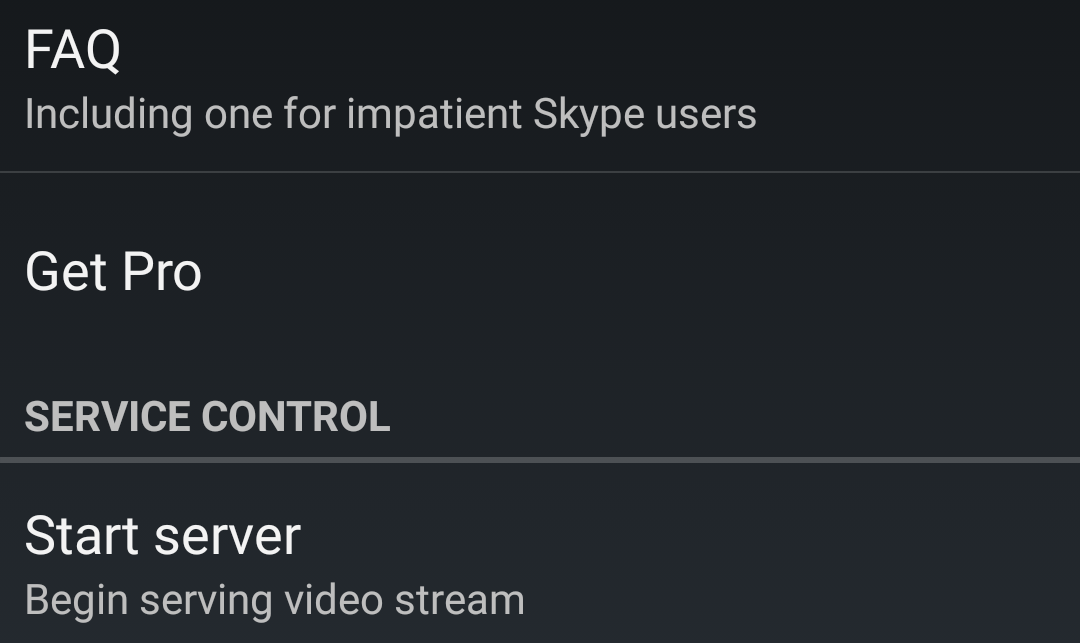
Task: Click the 'Pro' word in Get Pro
Action: [162, 272]
